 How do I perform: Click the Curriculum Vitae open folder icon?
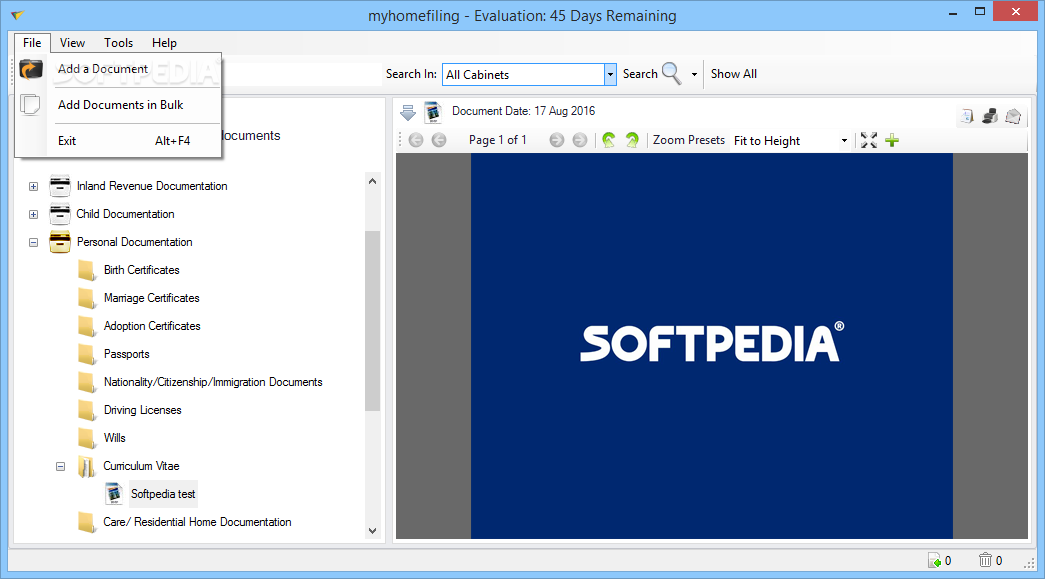point(87,466)
